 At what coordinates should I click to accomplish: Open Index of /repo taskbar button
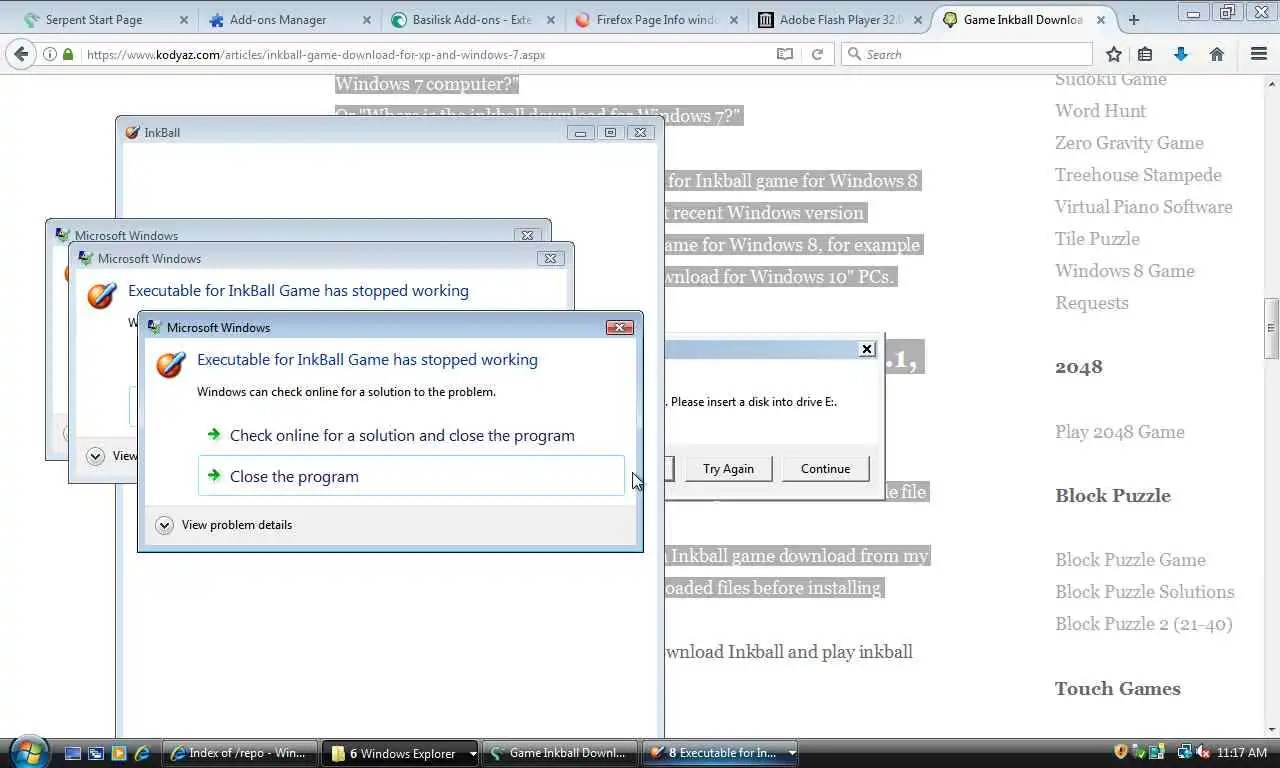tap(241, 753)
